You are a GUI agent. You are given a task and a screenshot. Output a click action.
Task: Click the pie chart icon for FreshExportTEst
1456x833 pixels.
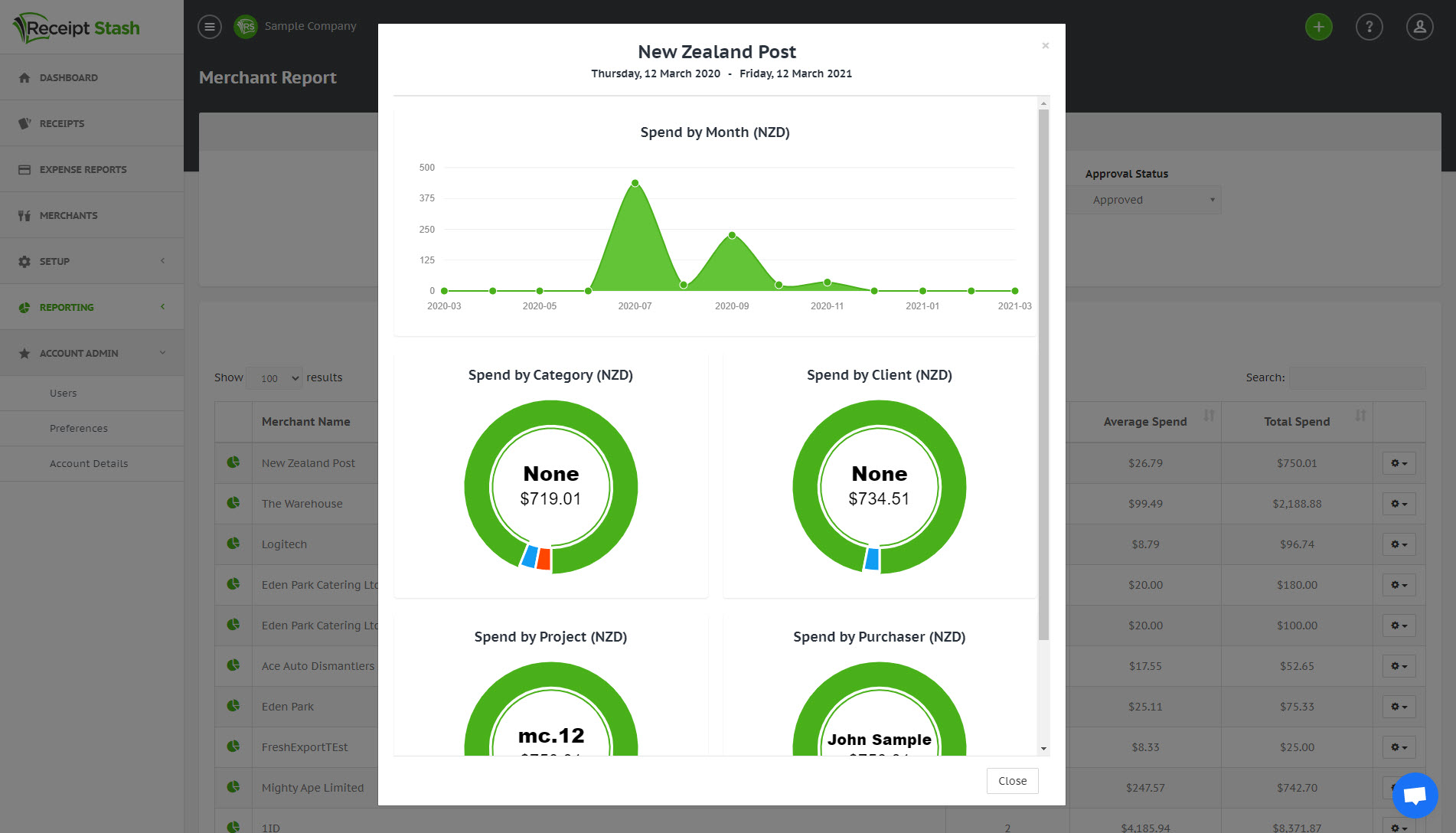click(233, 746)
